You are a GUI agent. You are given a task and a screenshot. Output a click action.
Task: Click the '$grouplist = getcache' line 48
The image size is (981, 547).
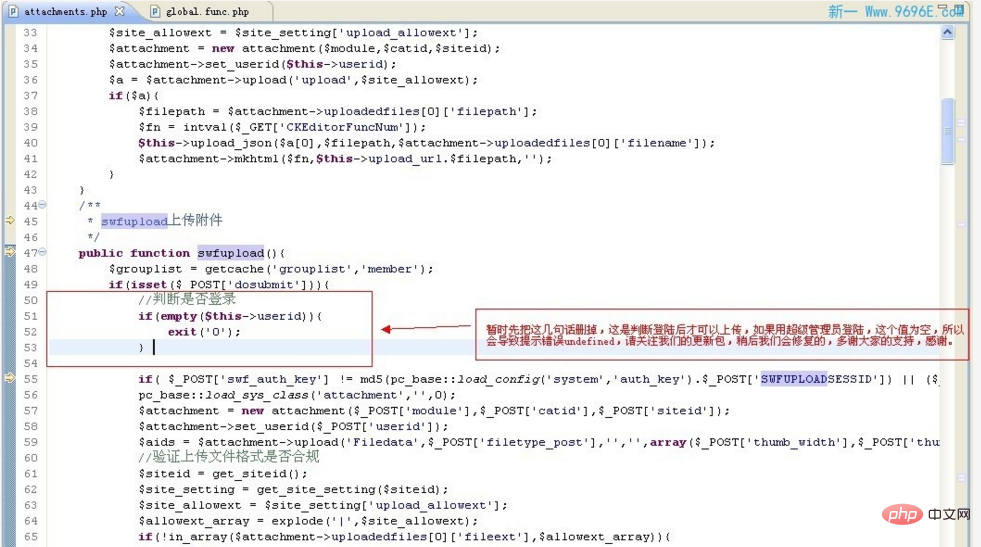271,268
